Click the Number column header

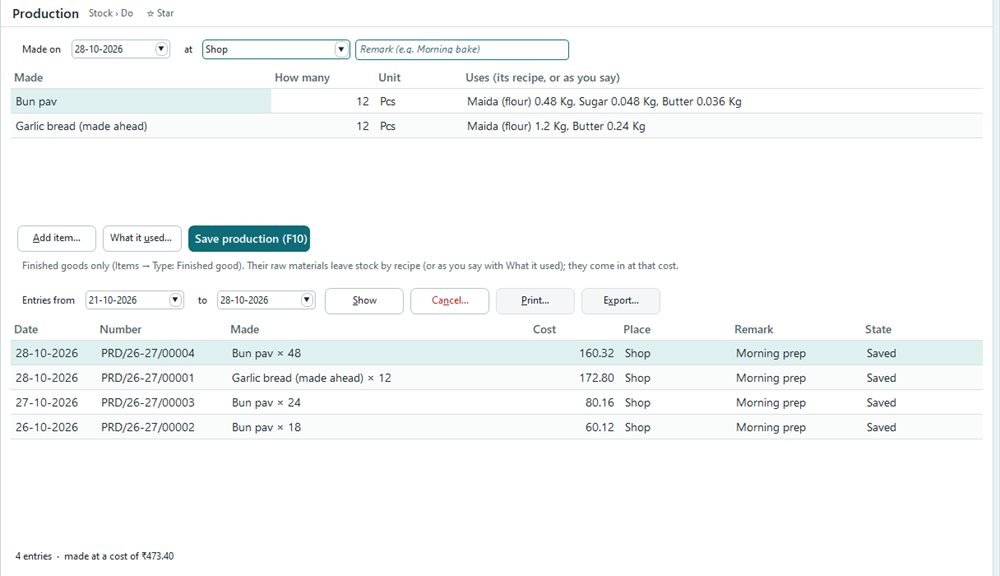point(121,329)
